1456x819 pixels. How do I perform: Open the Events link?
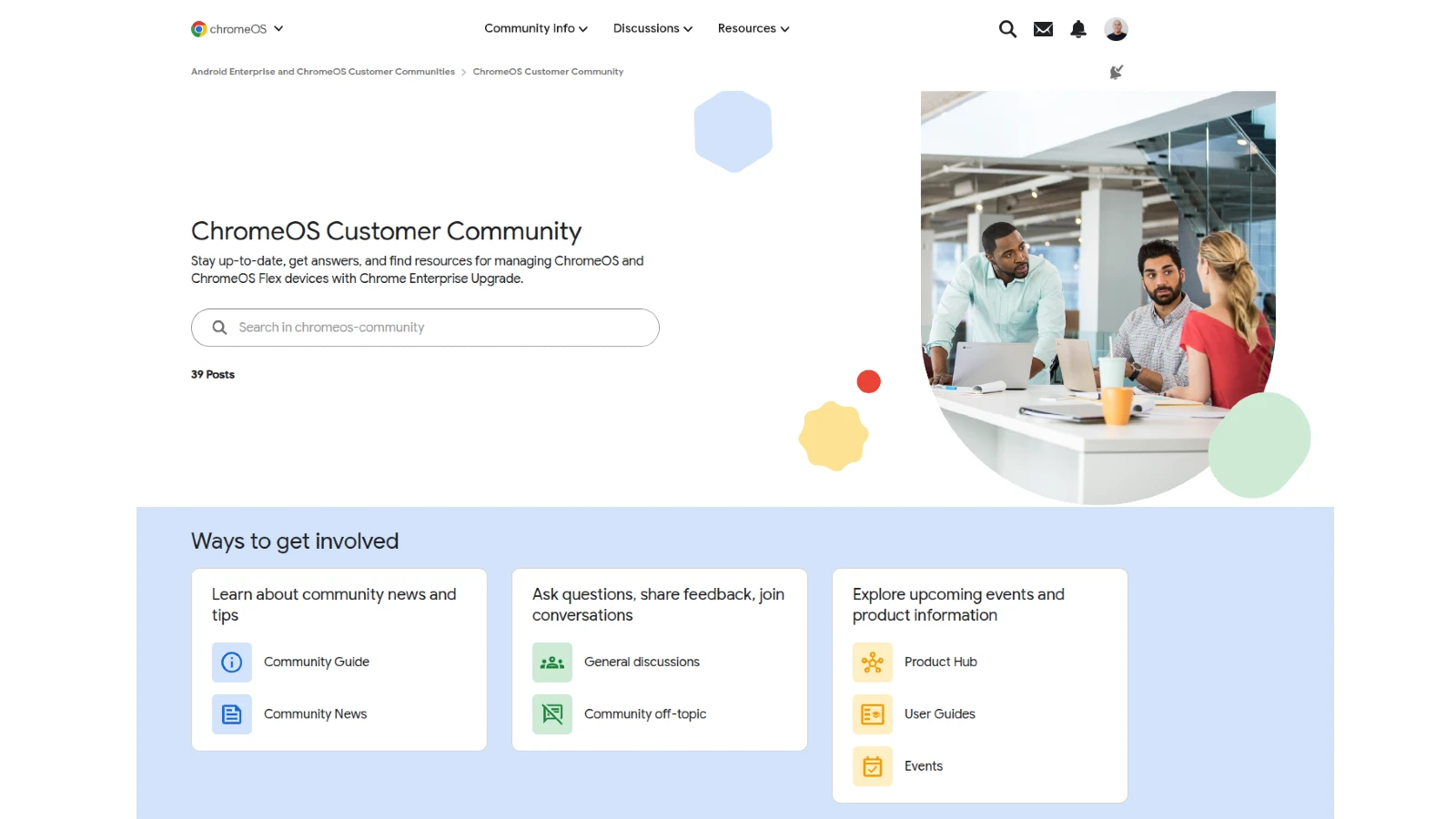point(924,766)
